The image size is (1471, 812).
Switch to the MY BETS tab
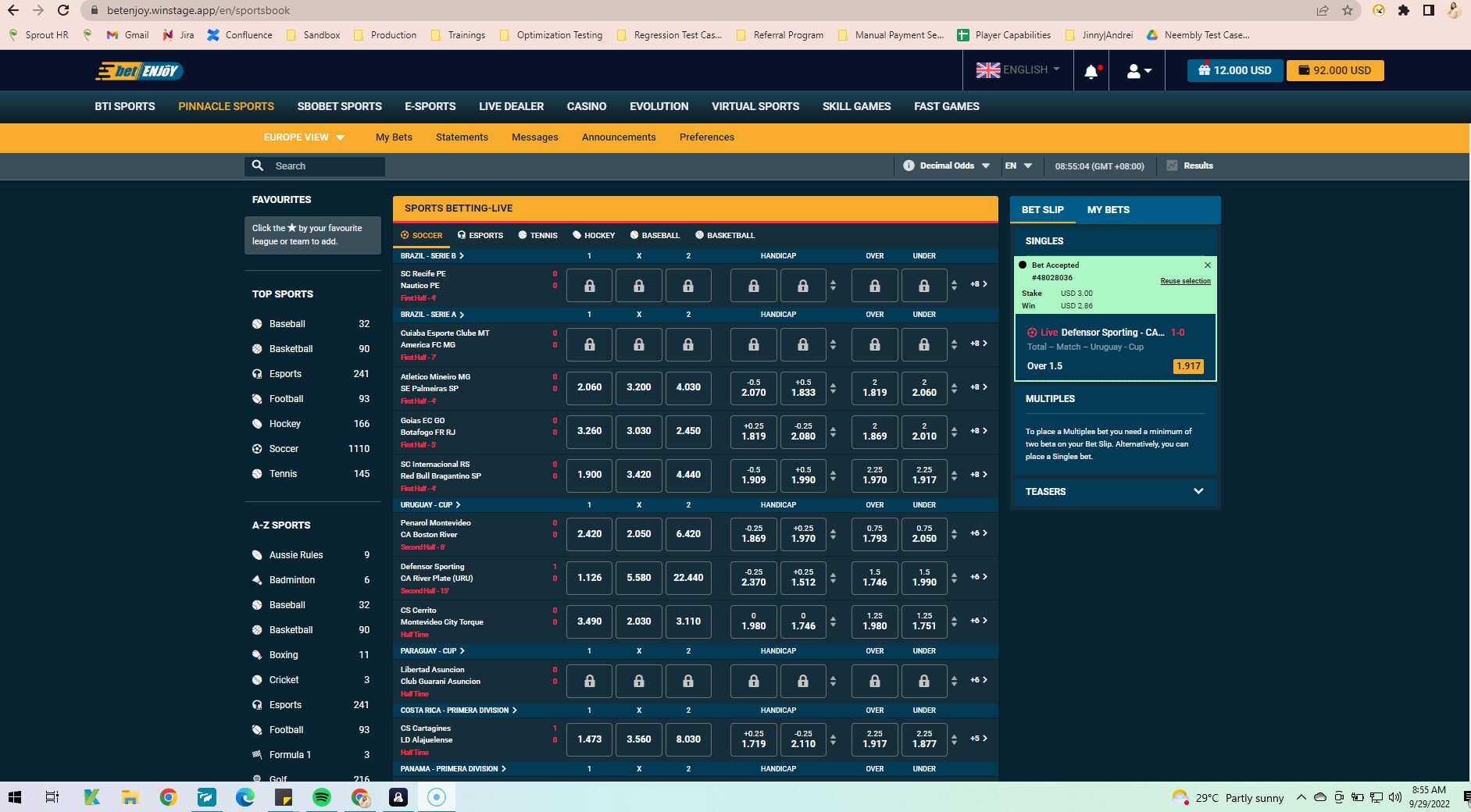tap(1109, 209)
